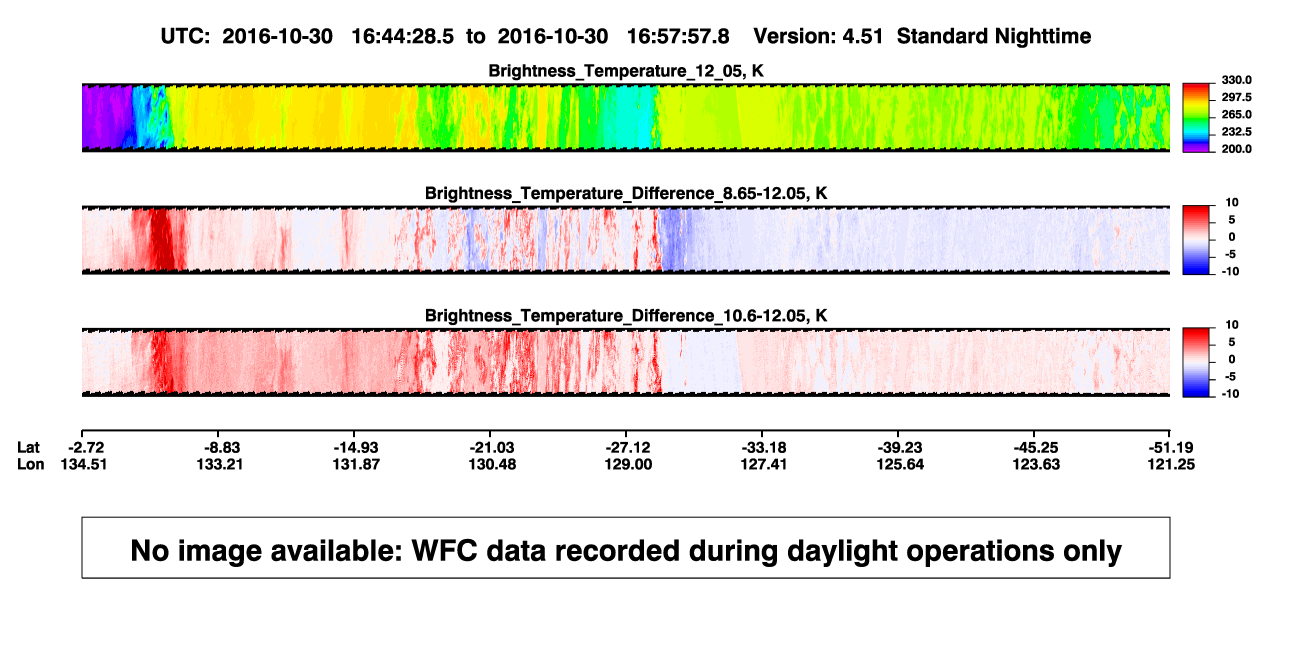Click latitude value -33.18

coord(762,447)
